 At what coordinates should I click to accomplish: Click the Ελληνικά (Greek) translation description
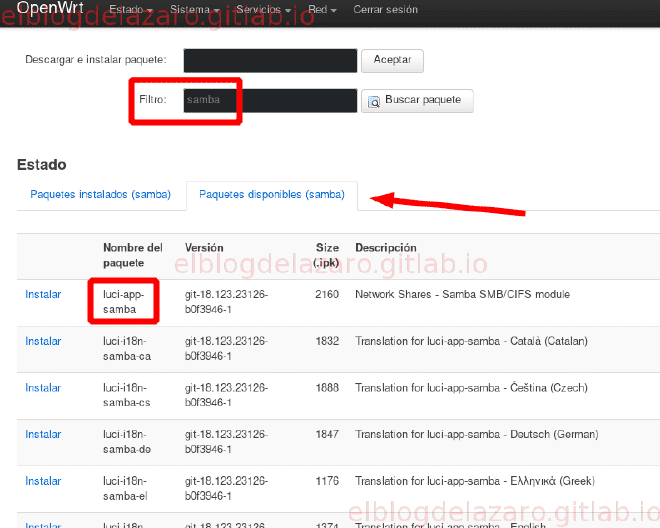tap(475, 481)
